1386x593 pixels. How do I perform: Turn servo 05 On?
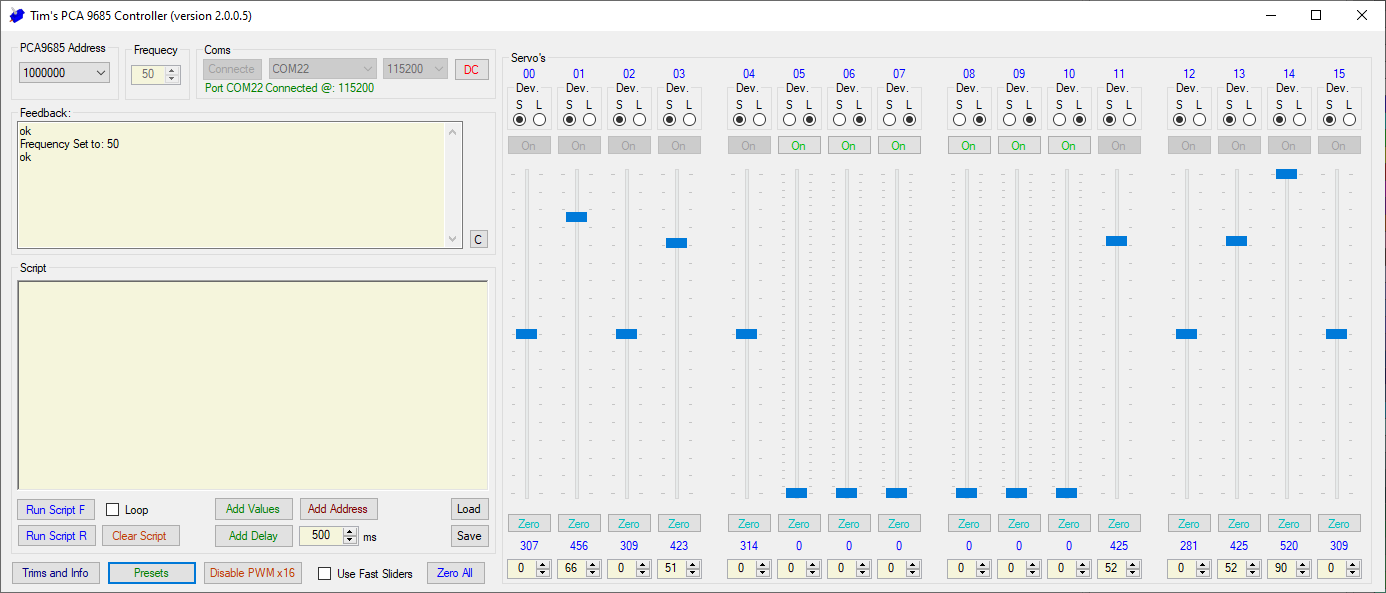799,144
